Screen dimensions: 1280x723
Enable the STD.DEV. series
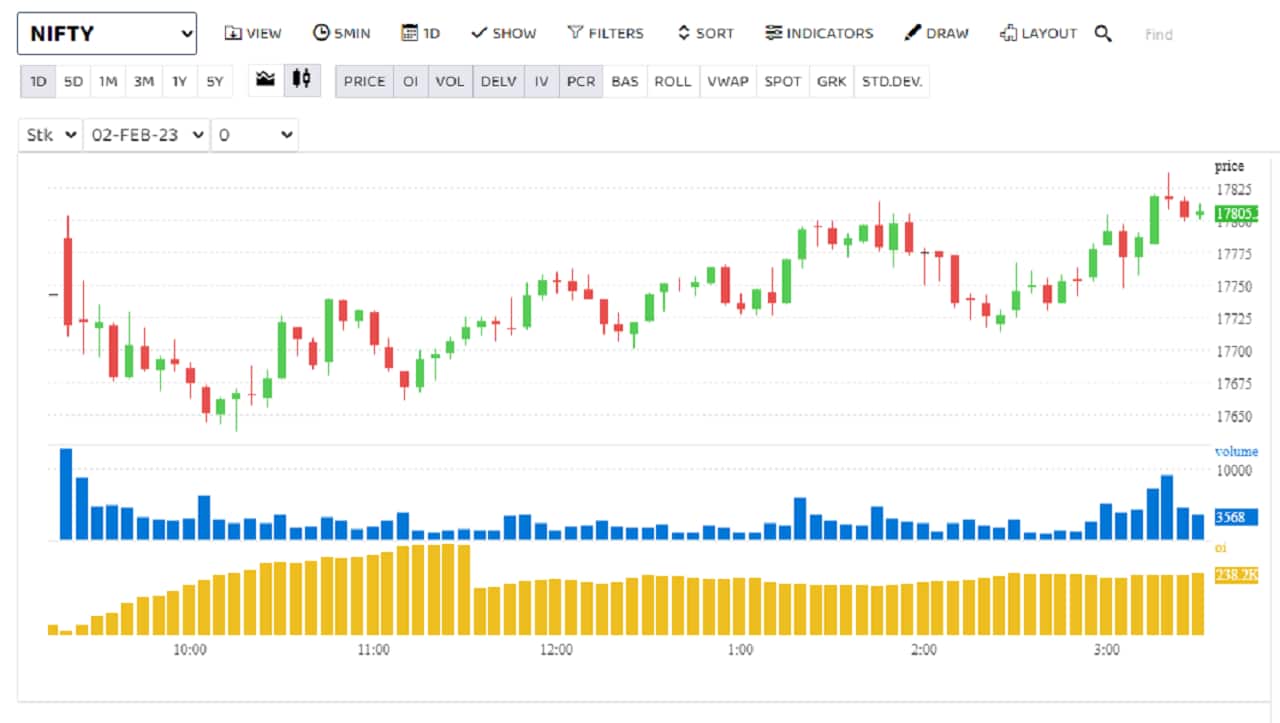click(892, 82)
